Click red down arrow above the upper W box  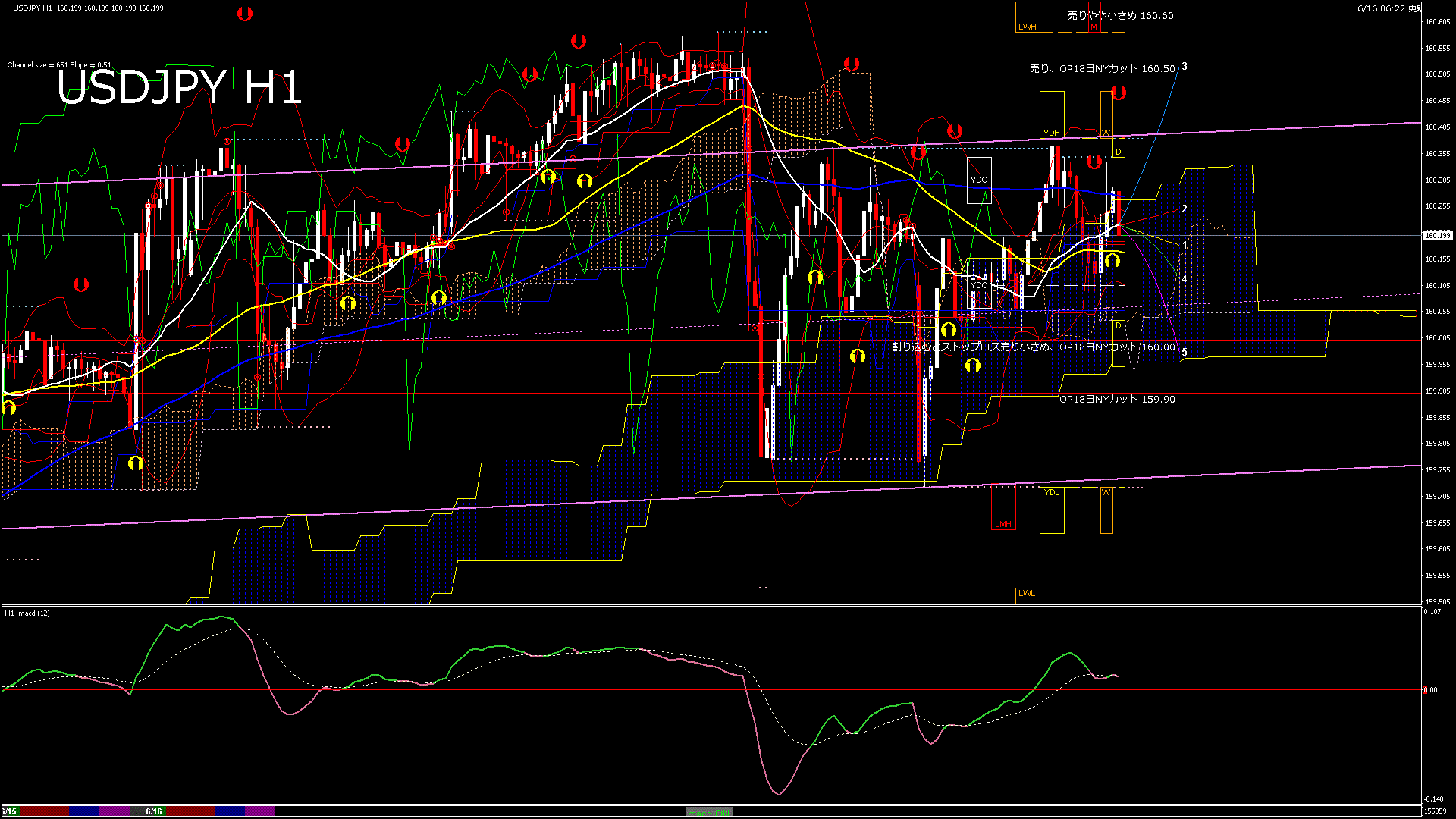click(x=1119, y=93)
